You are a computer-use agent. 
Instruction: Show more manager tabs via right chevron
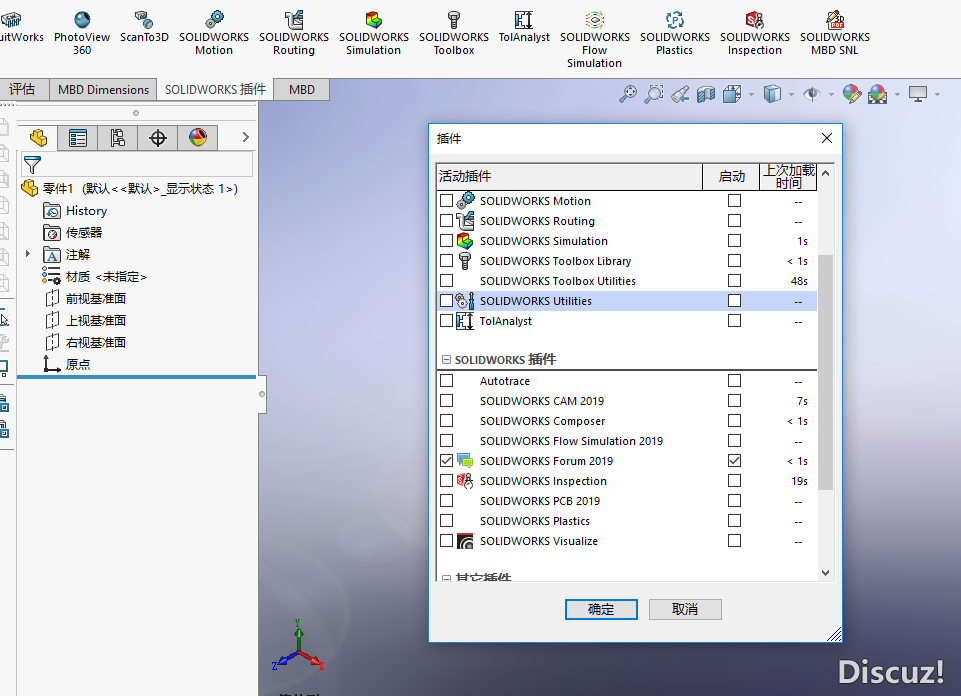coord(245,137)
